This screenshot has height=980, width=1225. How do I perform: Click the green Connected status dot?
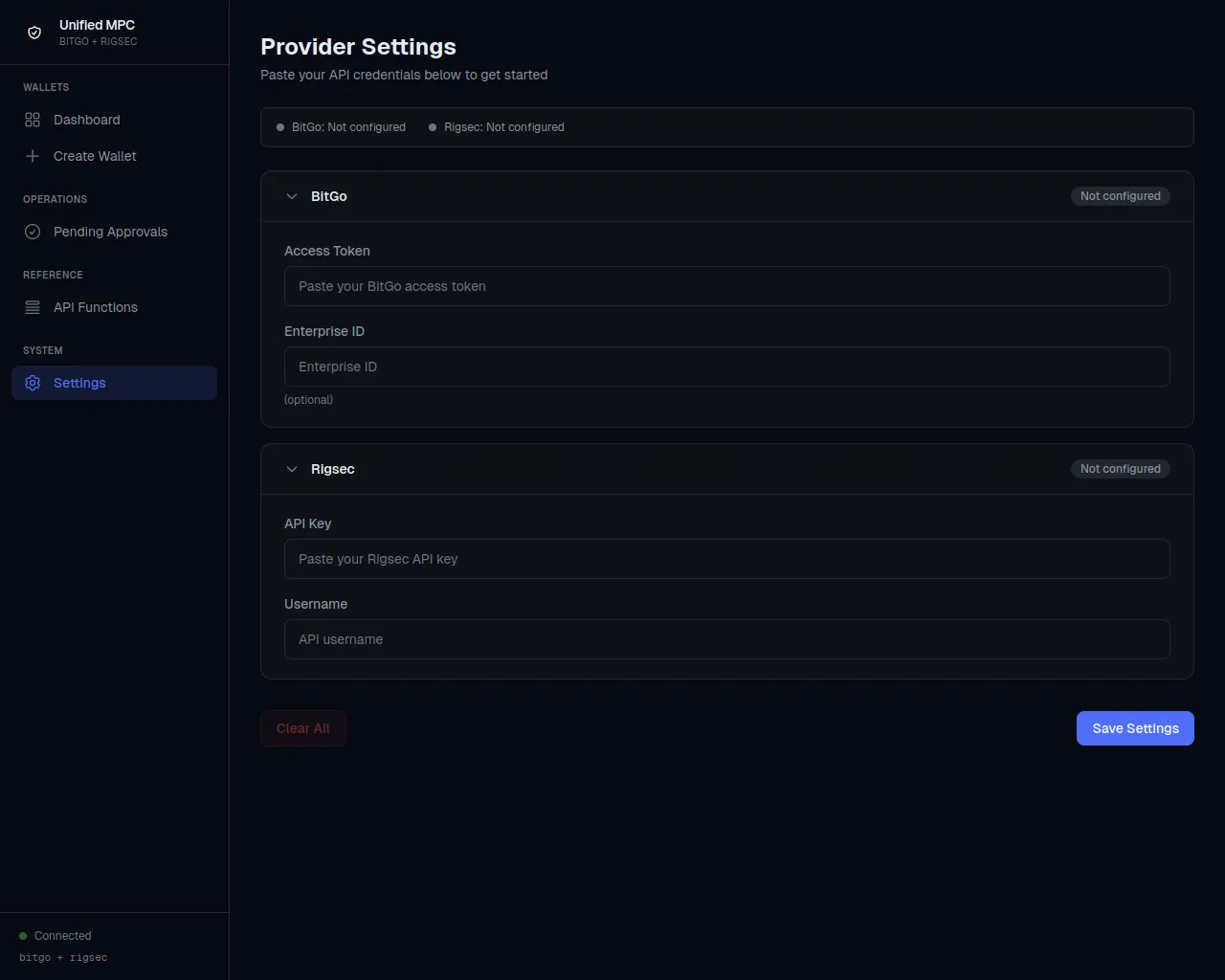pos(23,936)
